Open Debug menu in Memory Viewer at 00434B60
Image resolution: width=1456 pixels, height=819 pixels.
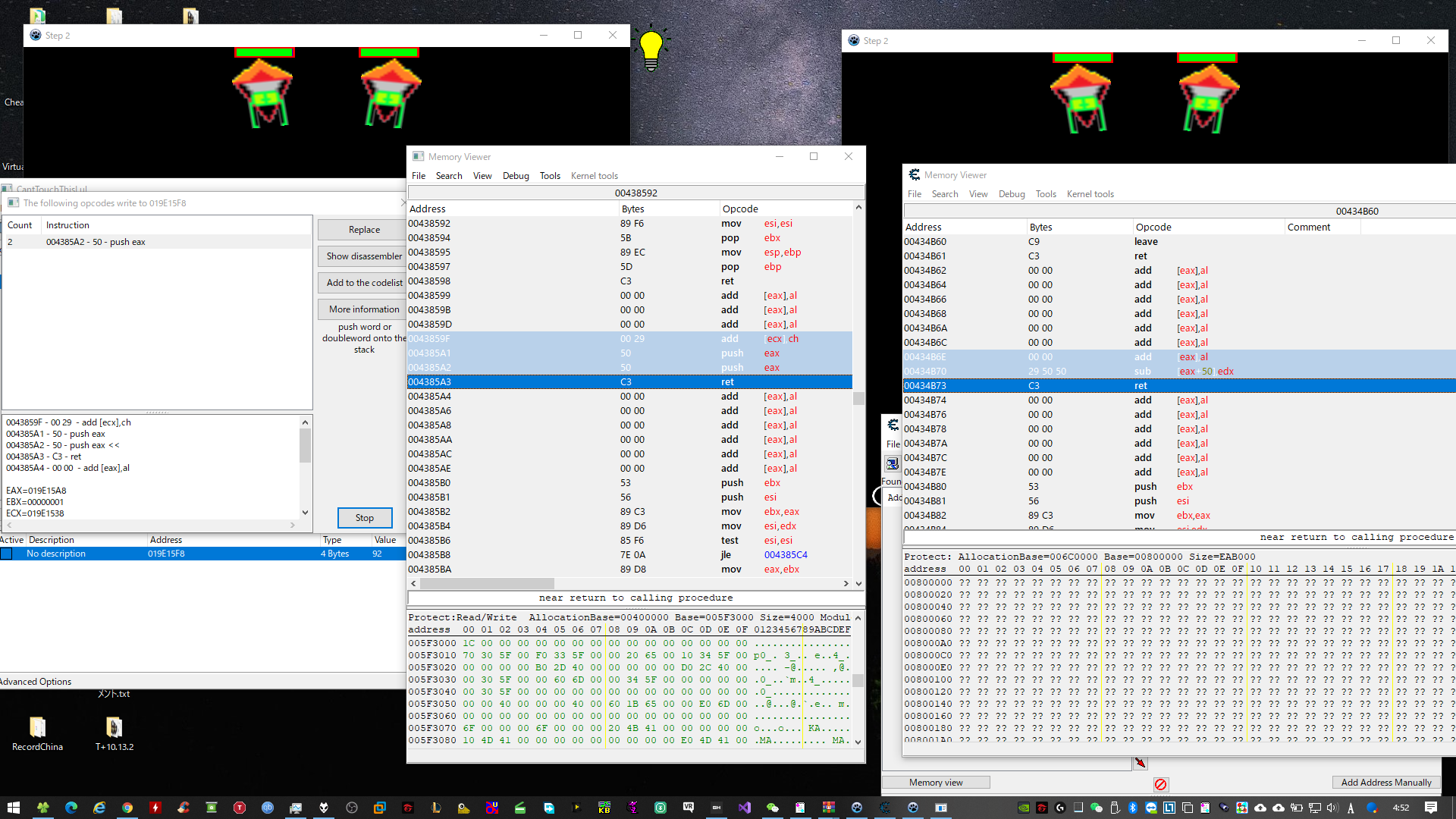(x=1011, y=194)
